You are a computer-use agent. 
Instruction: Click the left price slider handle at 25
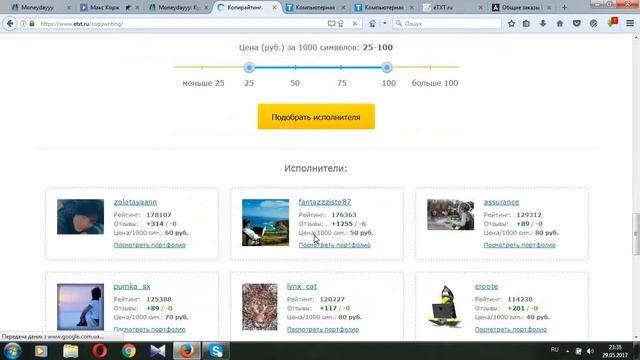click(x=249, y=67)
